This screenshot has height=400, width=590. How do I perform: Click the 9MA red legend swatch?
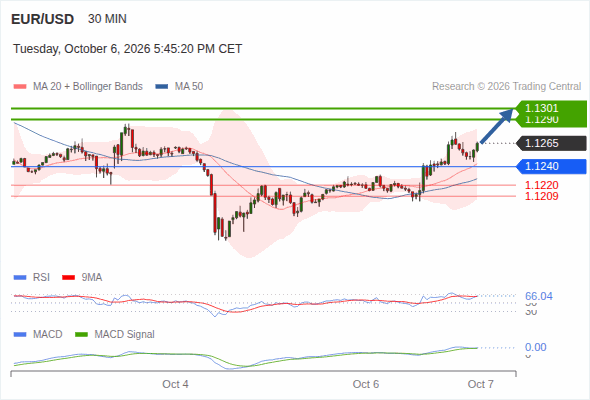click(x=68, y=278)
